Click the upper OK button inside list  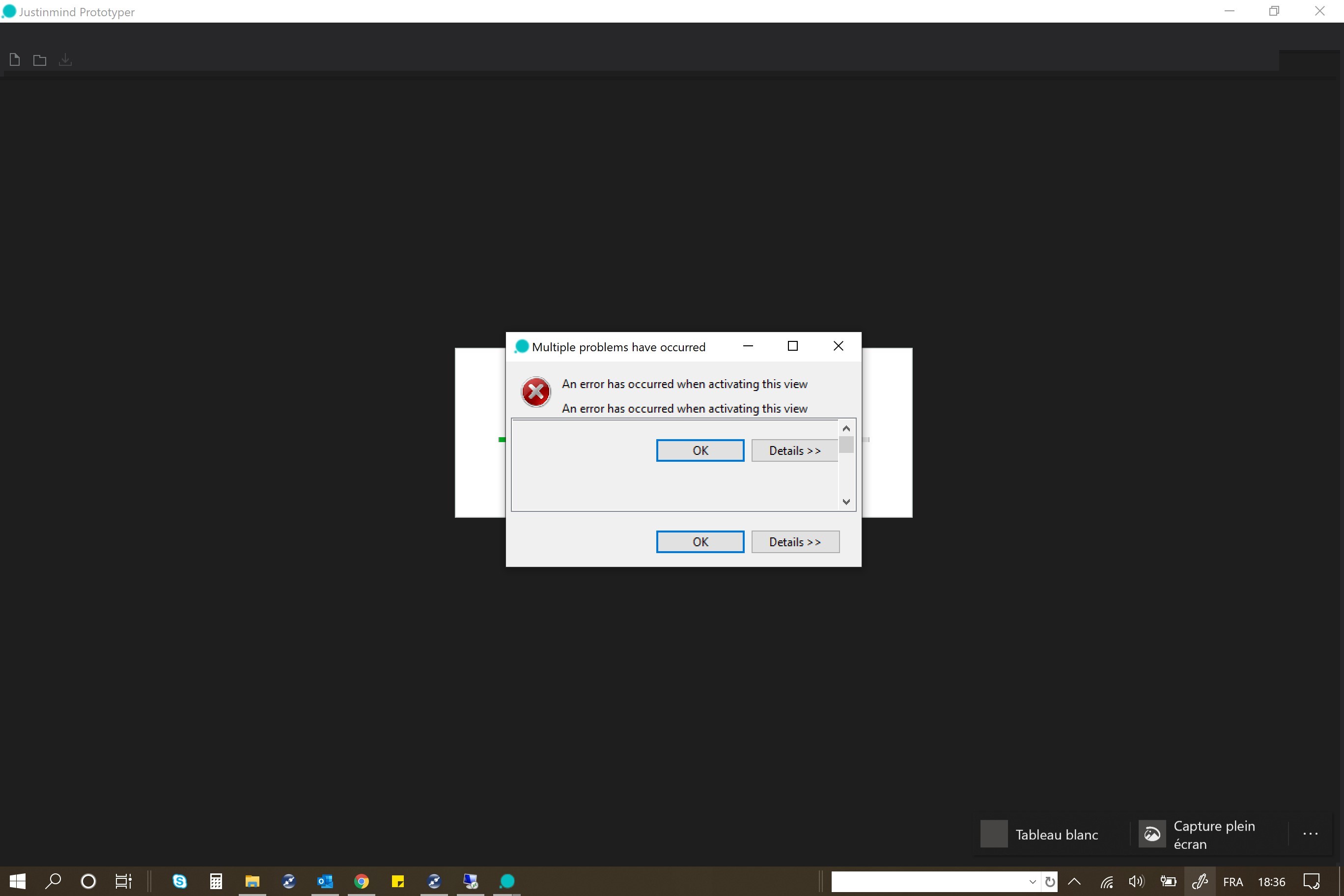(x=700, y=450)
